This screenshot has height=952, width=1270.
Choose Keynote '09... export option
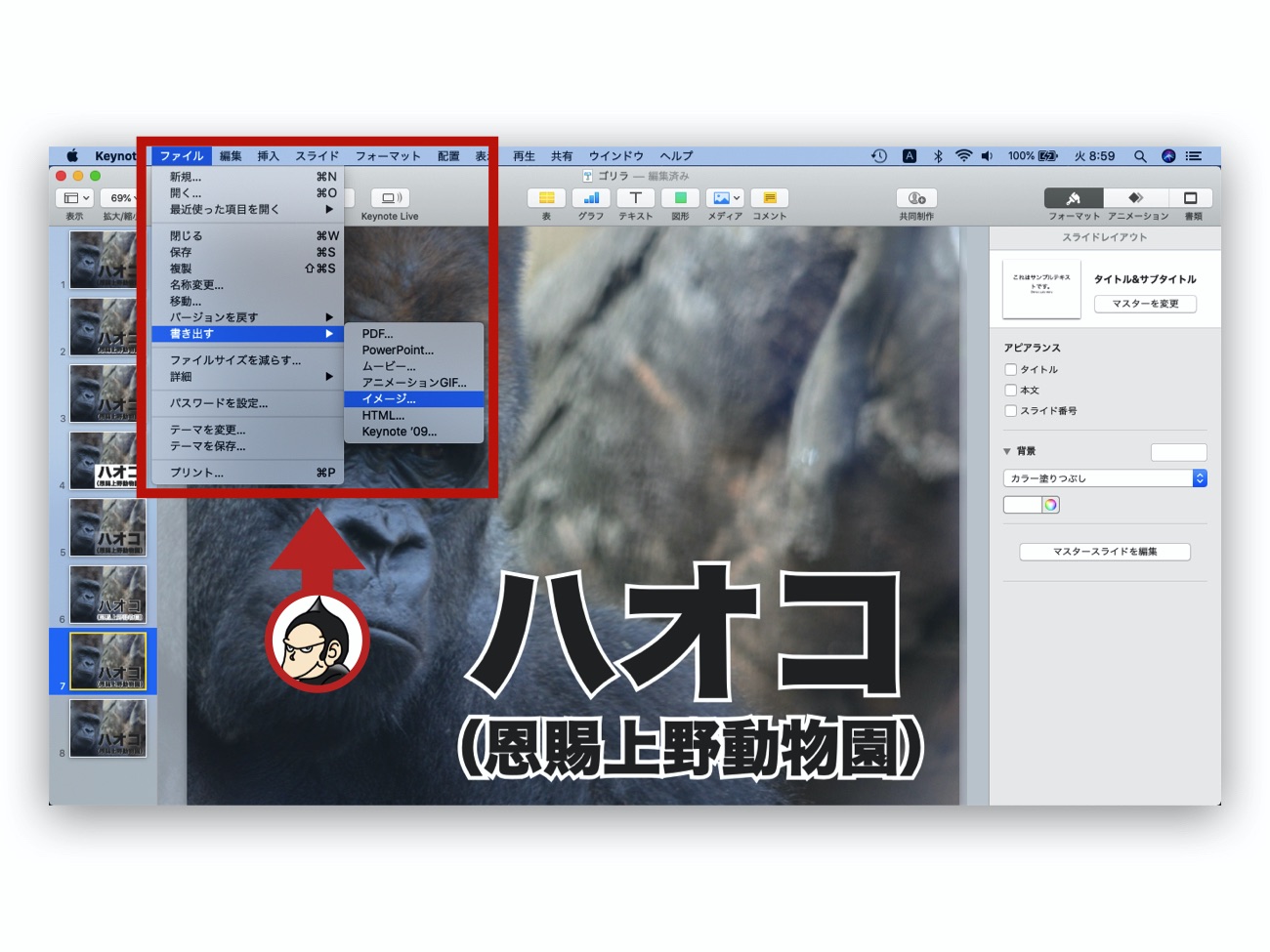pos(414,432)
